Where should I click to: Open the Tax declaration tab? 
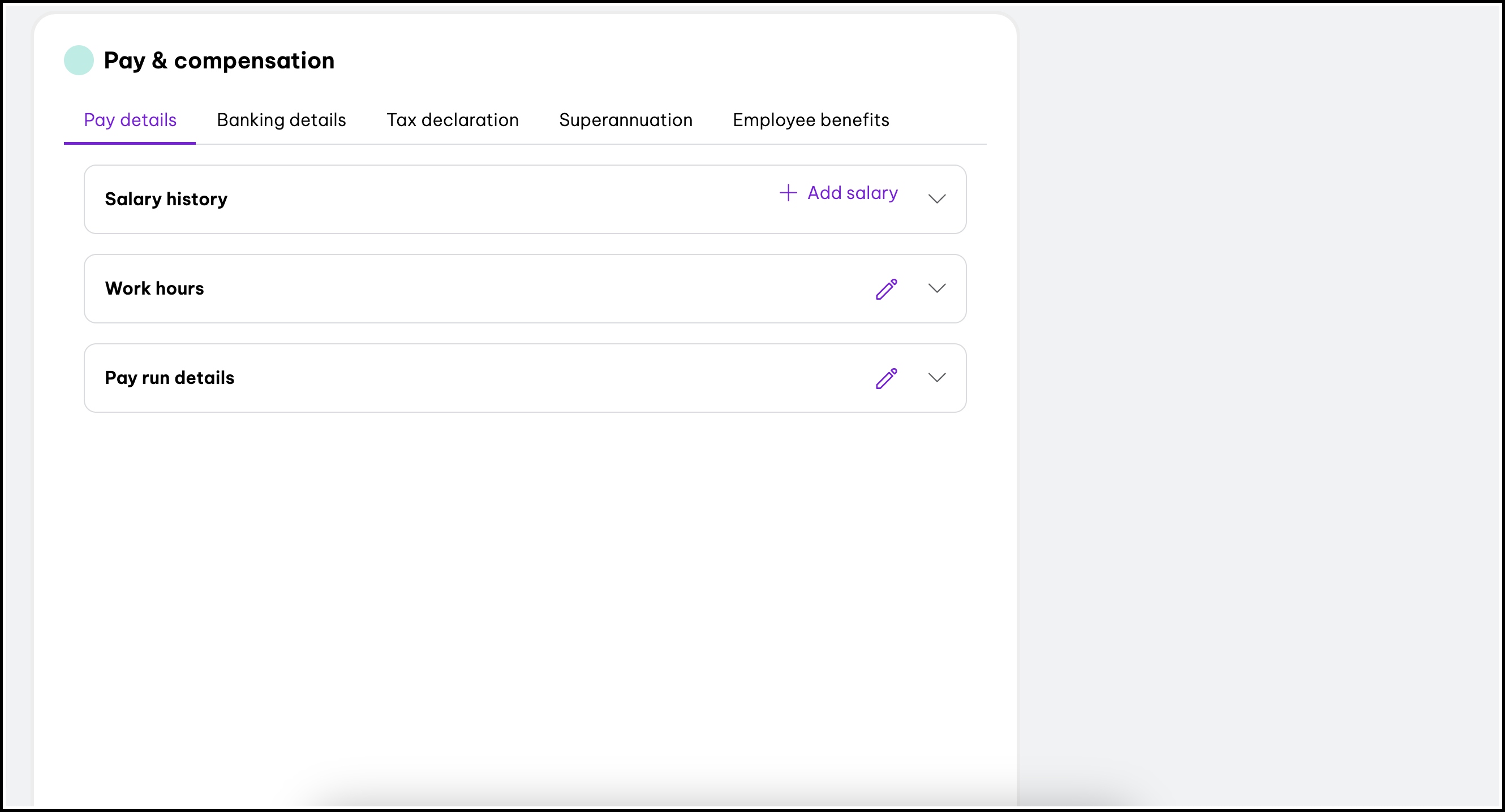tap(452, 120)
